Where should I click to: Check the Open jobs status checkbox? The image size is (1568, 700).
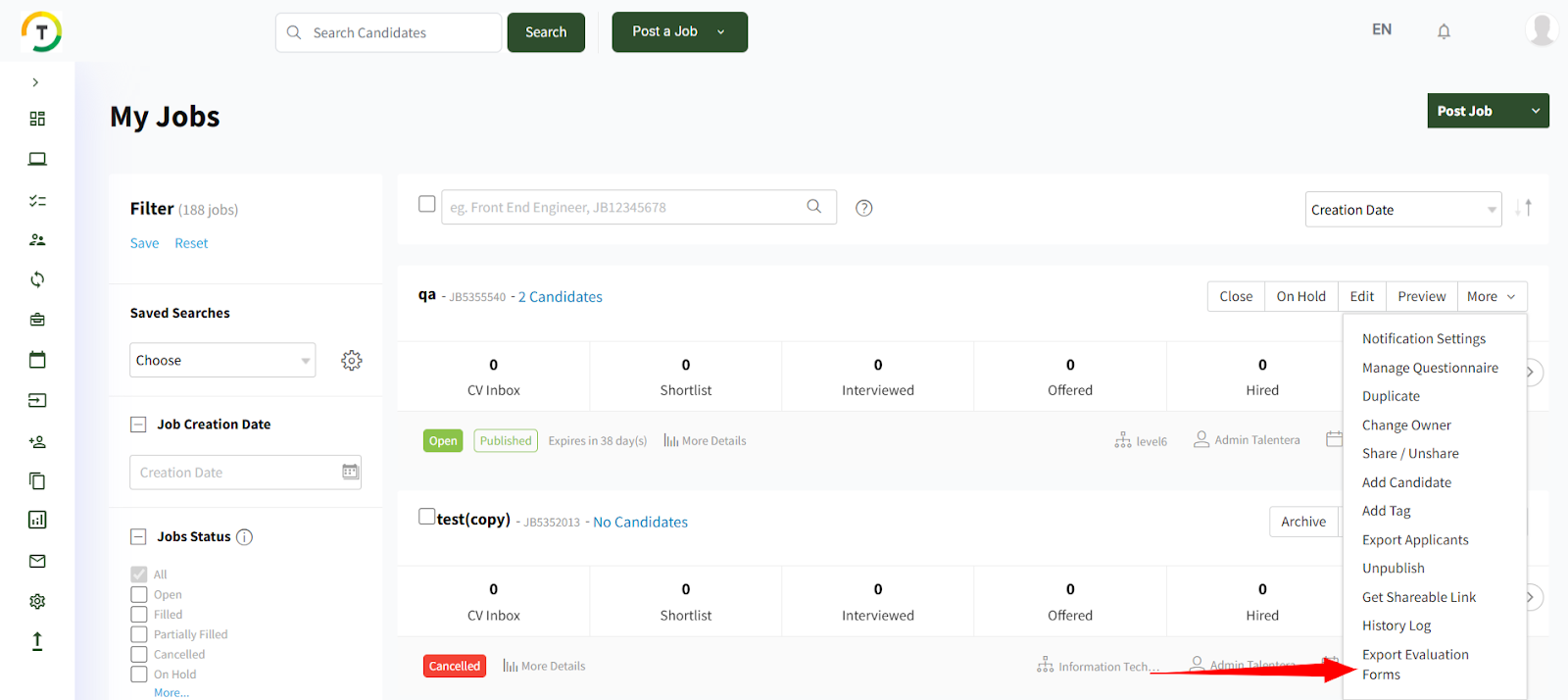[x=139, y=595]
